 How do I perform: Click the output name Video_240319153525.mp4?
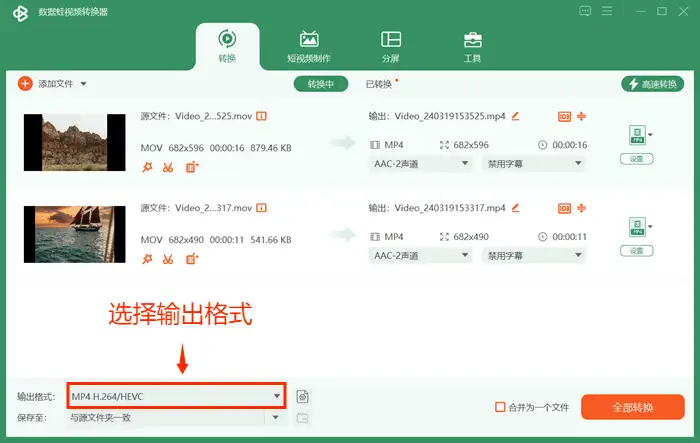point(450,116)
